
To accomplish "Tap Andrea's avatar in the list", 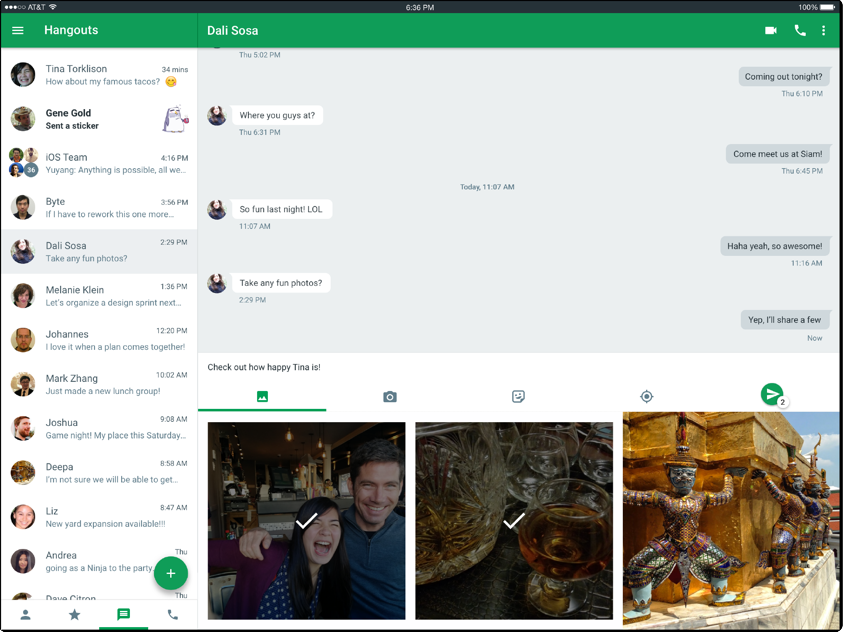I will point(23,561).
